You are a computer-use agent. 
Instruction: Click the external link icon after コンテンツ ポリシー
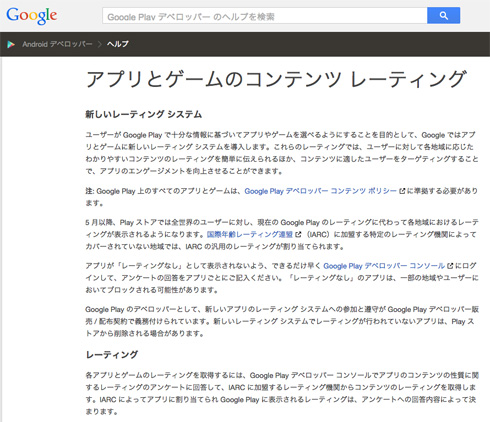tap(402, 191)
